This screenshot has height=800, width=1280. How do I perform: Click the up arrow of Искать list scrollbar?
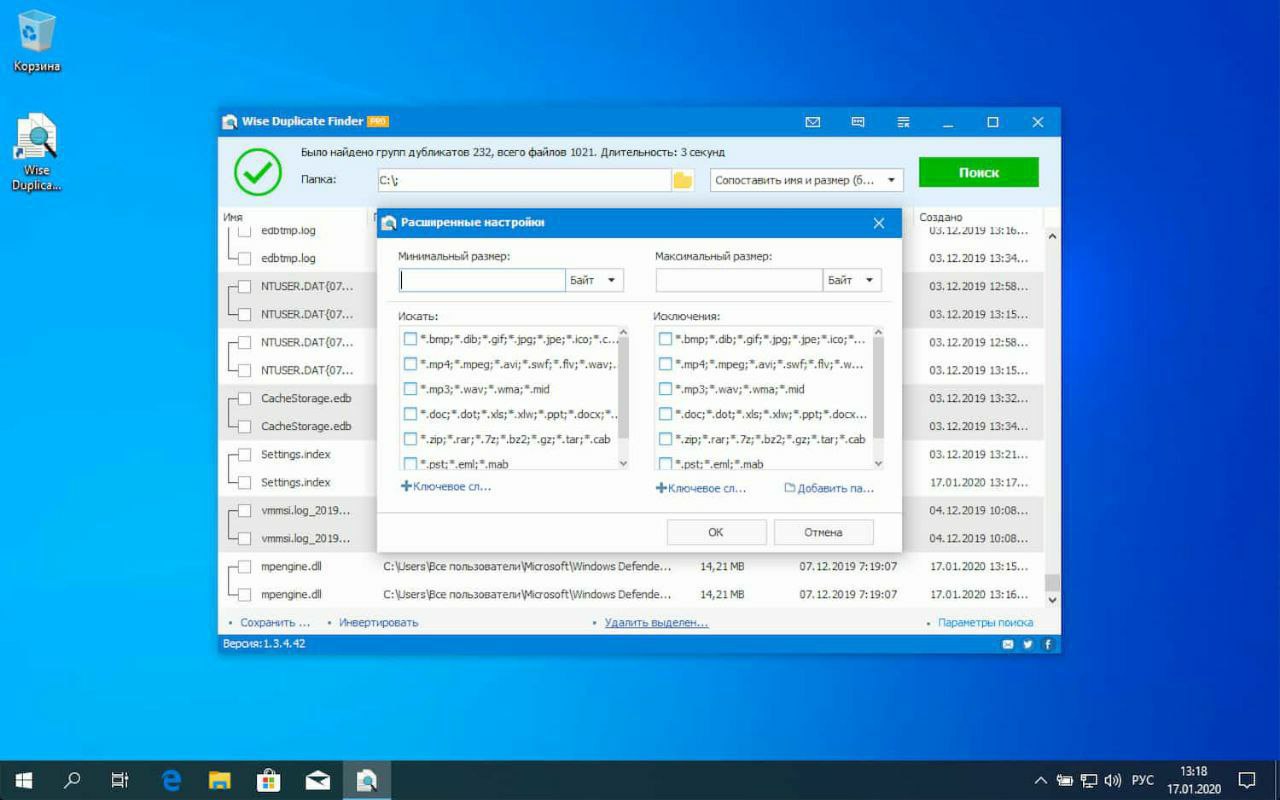tap(623, 332)
